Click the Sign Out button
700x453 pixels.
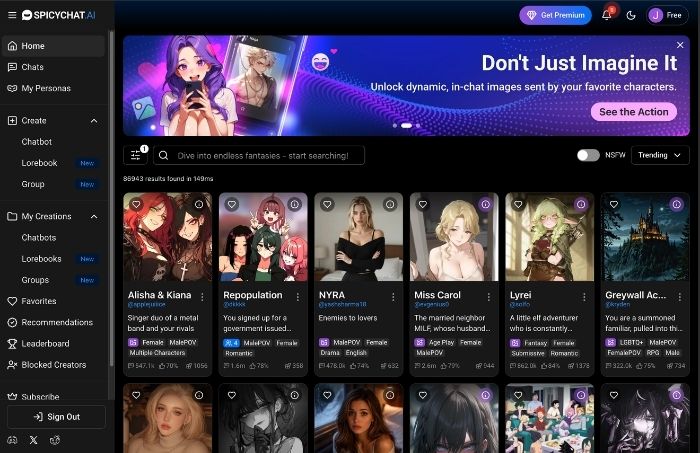pos(56,417)
